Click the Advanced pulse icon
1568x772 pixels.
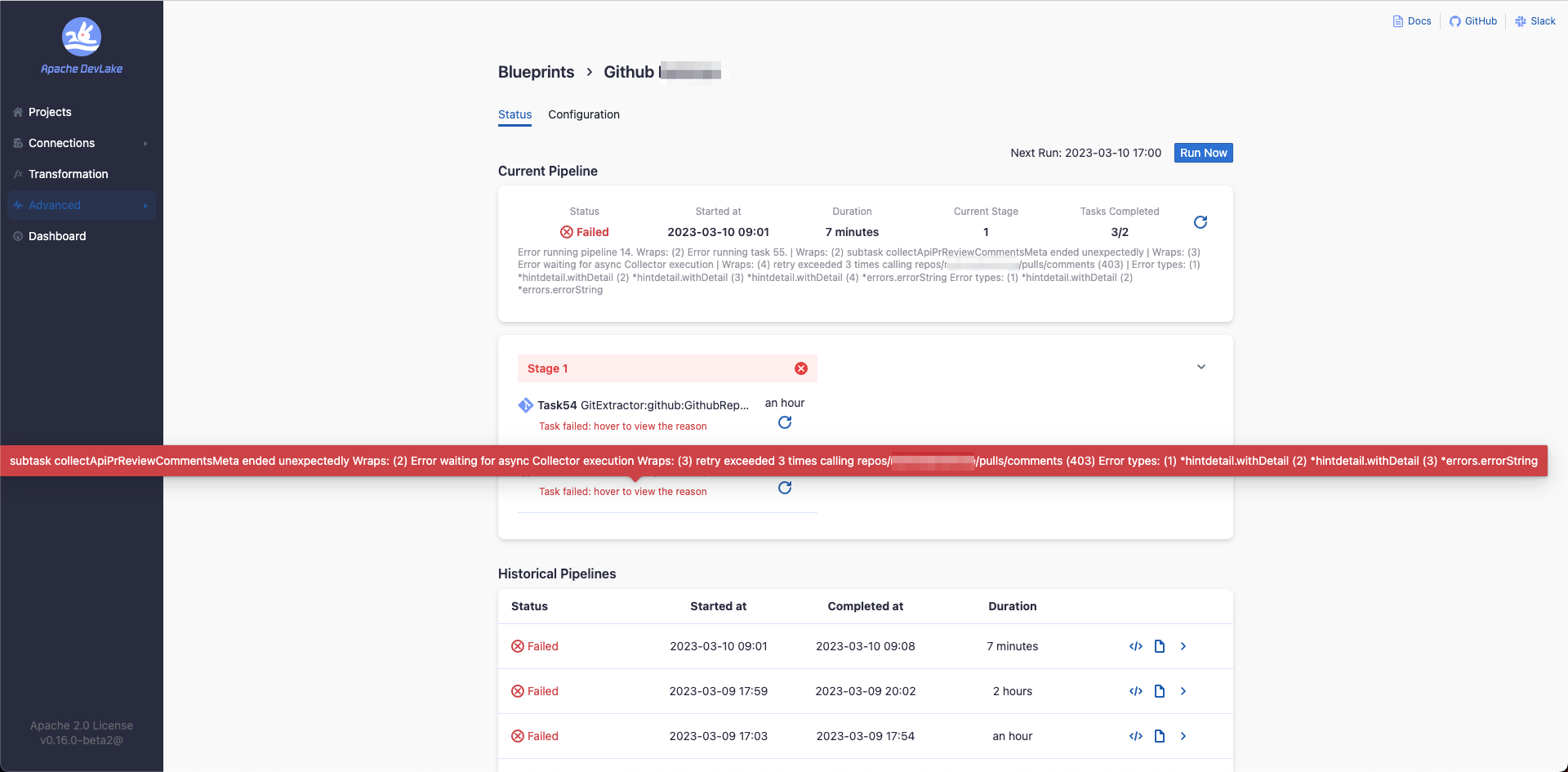[x=18, y=205]
